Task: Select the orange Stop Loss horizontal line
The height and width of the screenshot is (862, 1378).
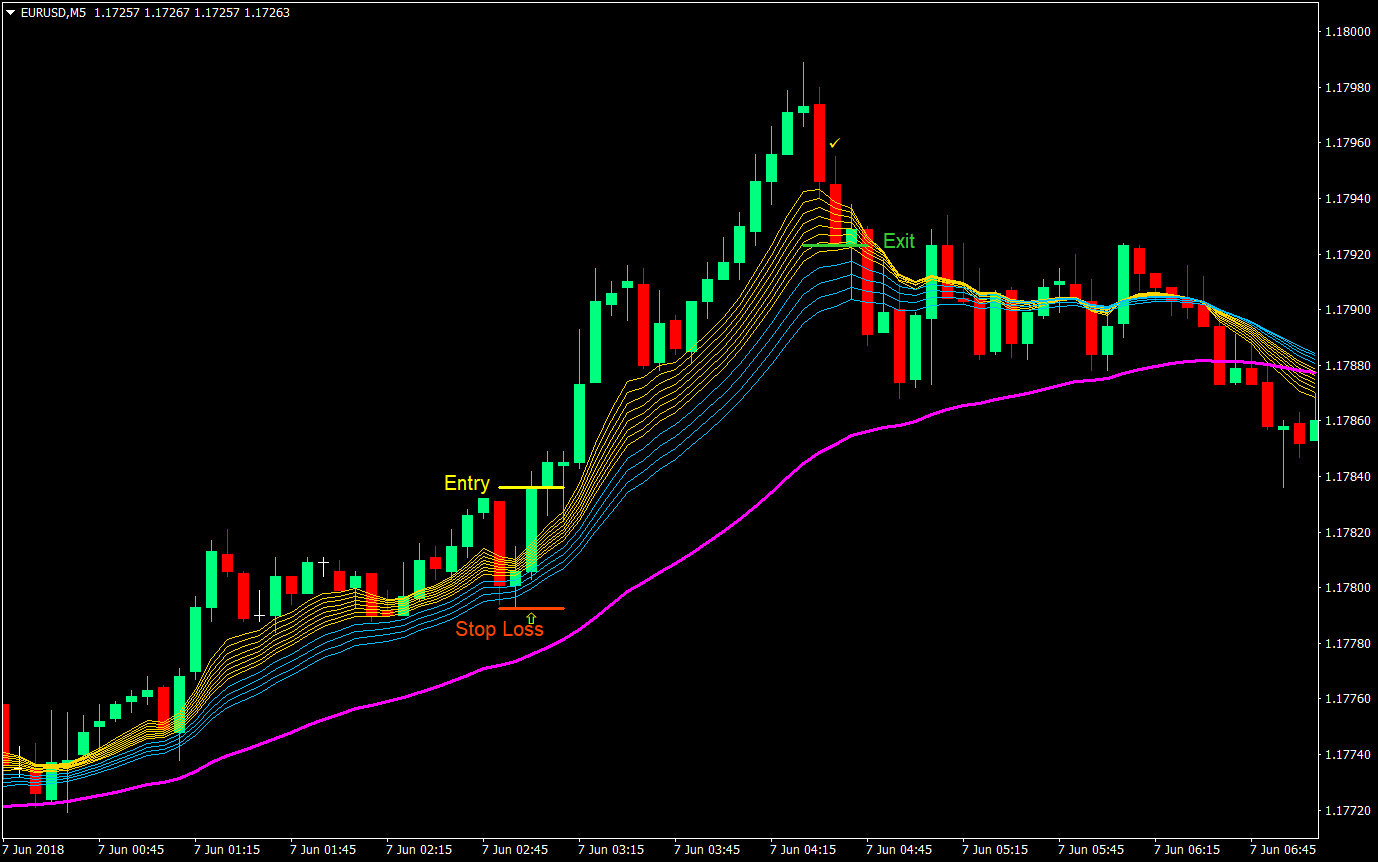Action: coord(530,606)
